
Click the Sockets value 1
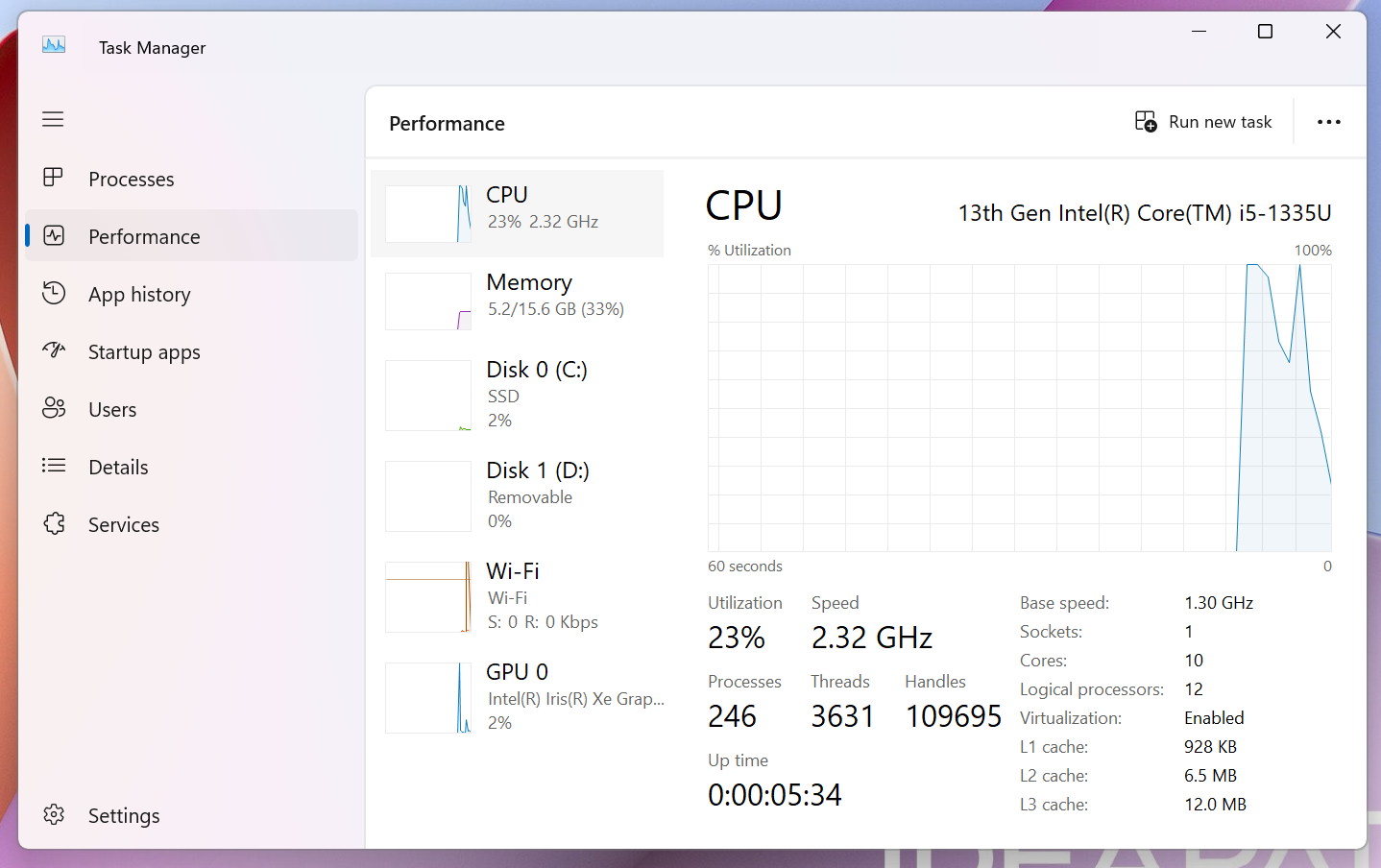tap(1189, 632)
